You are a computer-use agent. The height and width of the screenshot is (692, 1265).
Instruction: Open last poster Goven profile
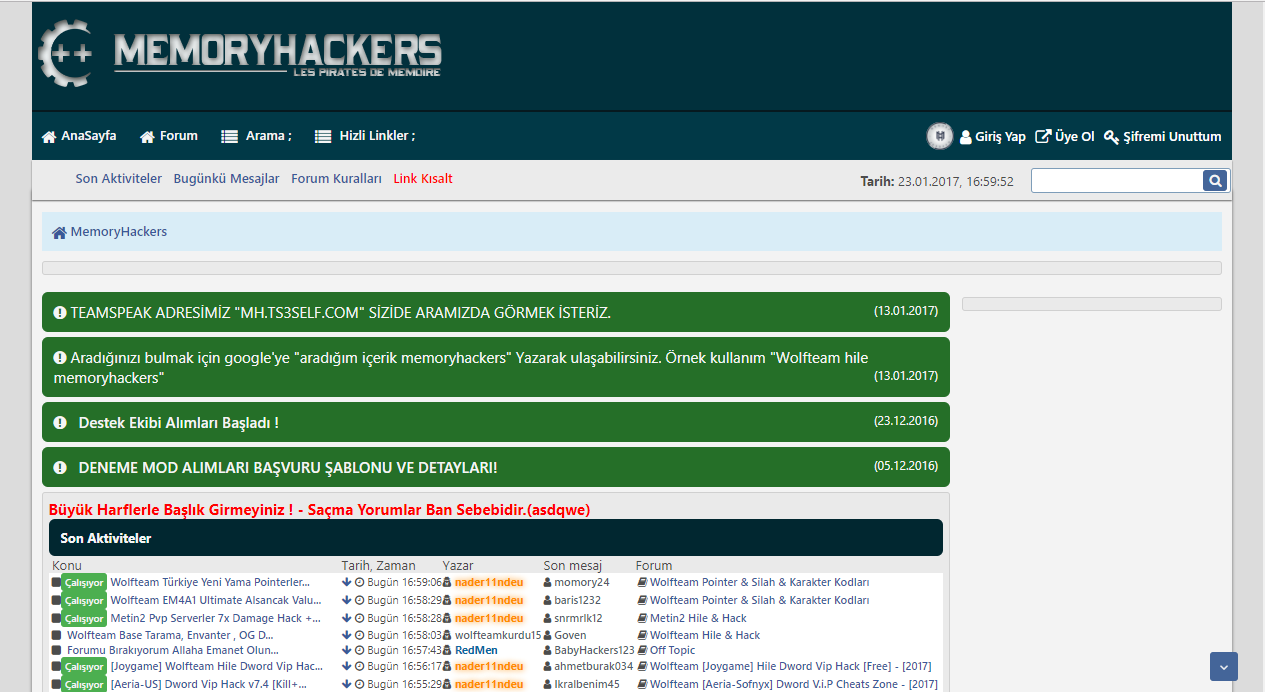tap(571, 635)
